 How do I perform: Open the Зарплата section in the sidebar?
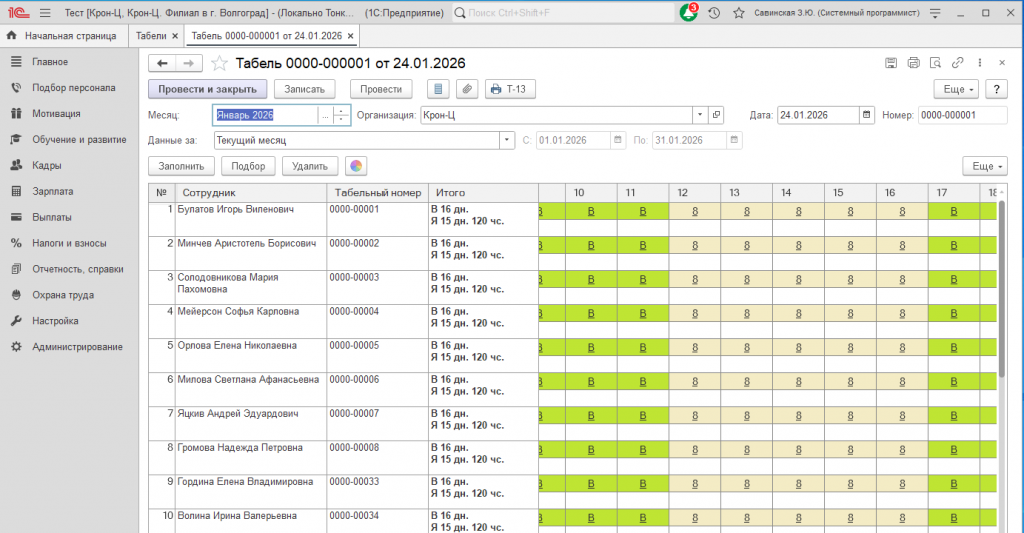52,191
